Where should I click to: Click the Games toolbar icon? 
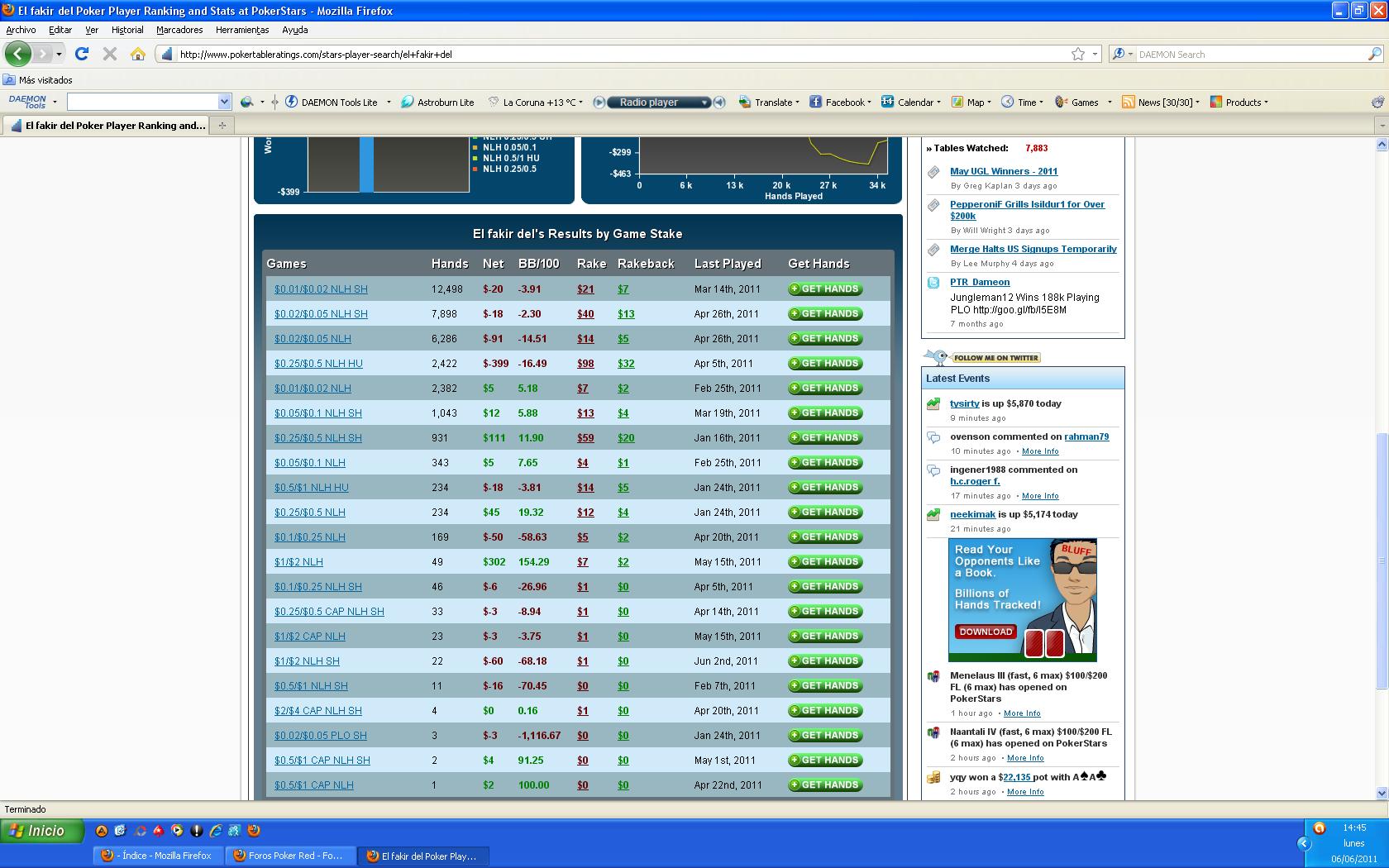point(1062,102)
